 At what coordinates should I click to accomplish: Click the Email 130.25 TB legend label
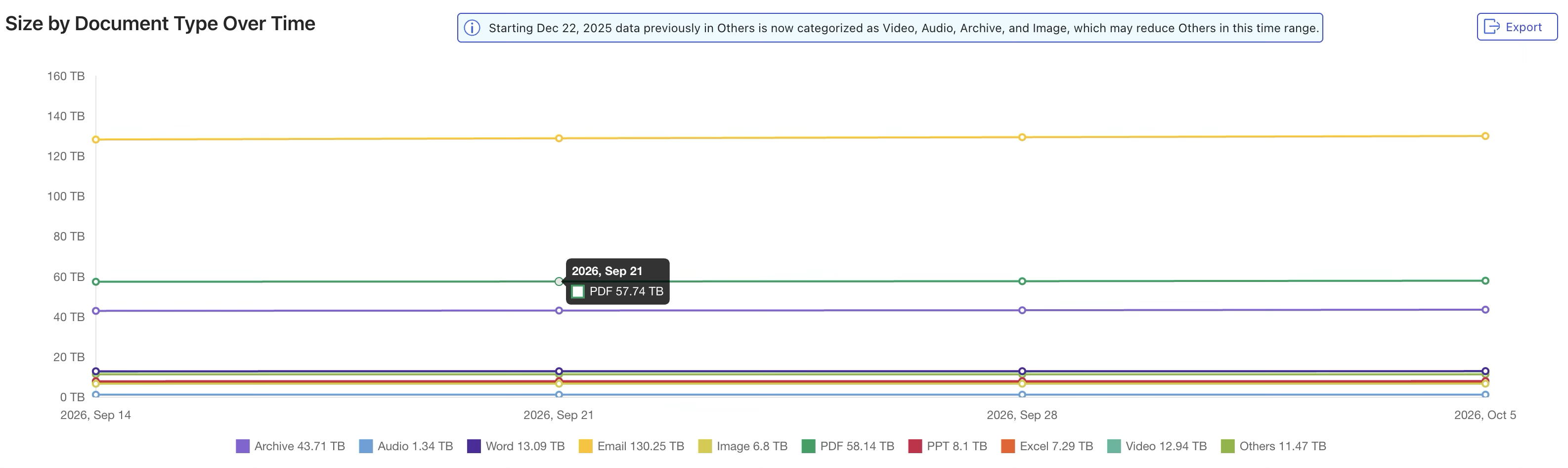click(640, 446)
